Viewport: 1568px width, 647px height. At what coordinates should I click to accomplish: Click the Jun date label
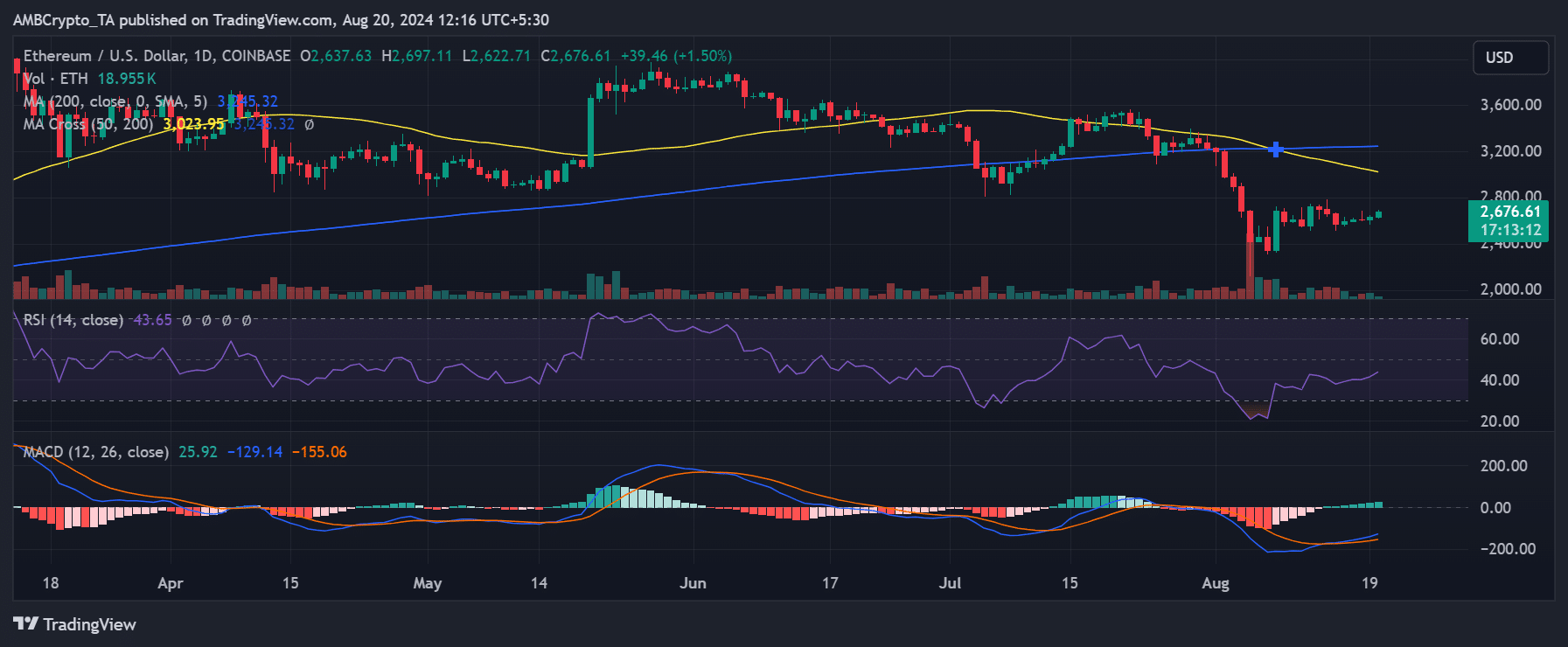pyautogui.click(x=693, y=583)
